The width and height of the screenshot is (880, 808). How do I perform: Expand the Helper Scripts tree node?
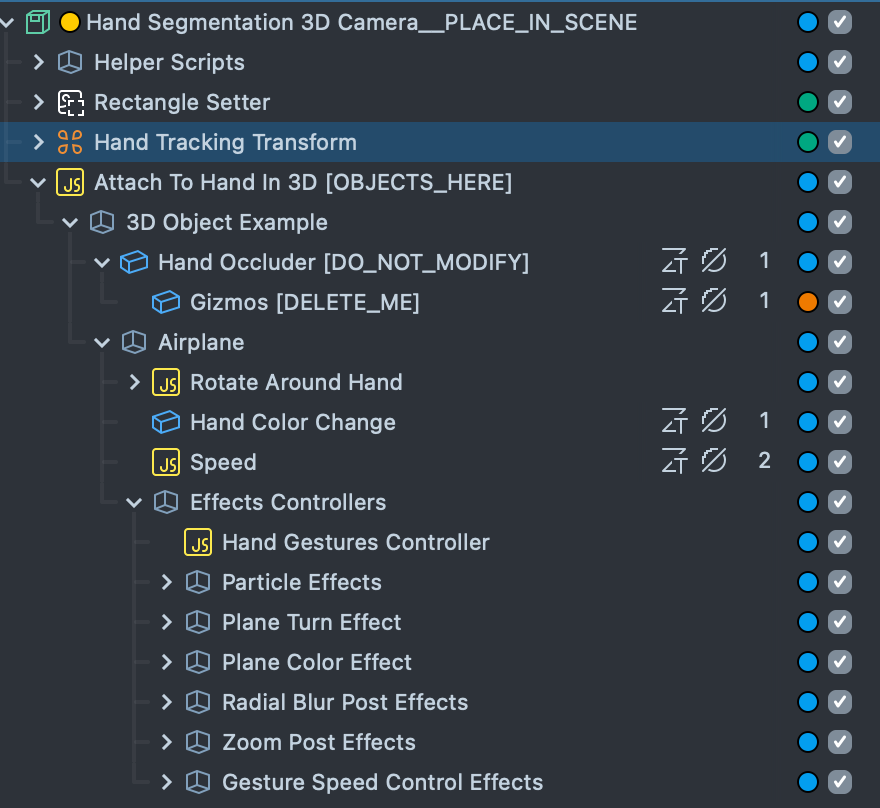tap(39, 62)
